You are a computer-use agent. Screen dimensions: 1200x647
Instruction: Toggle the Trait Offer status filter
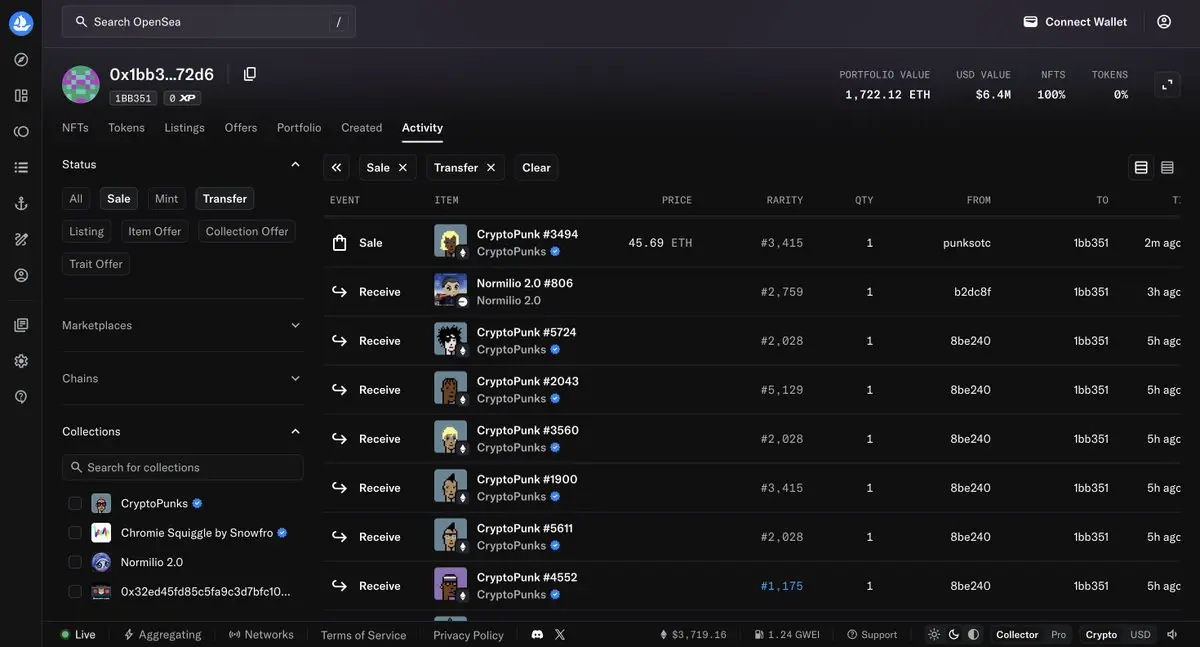(96, 264)
